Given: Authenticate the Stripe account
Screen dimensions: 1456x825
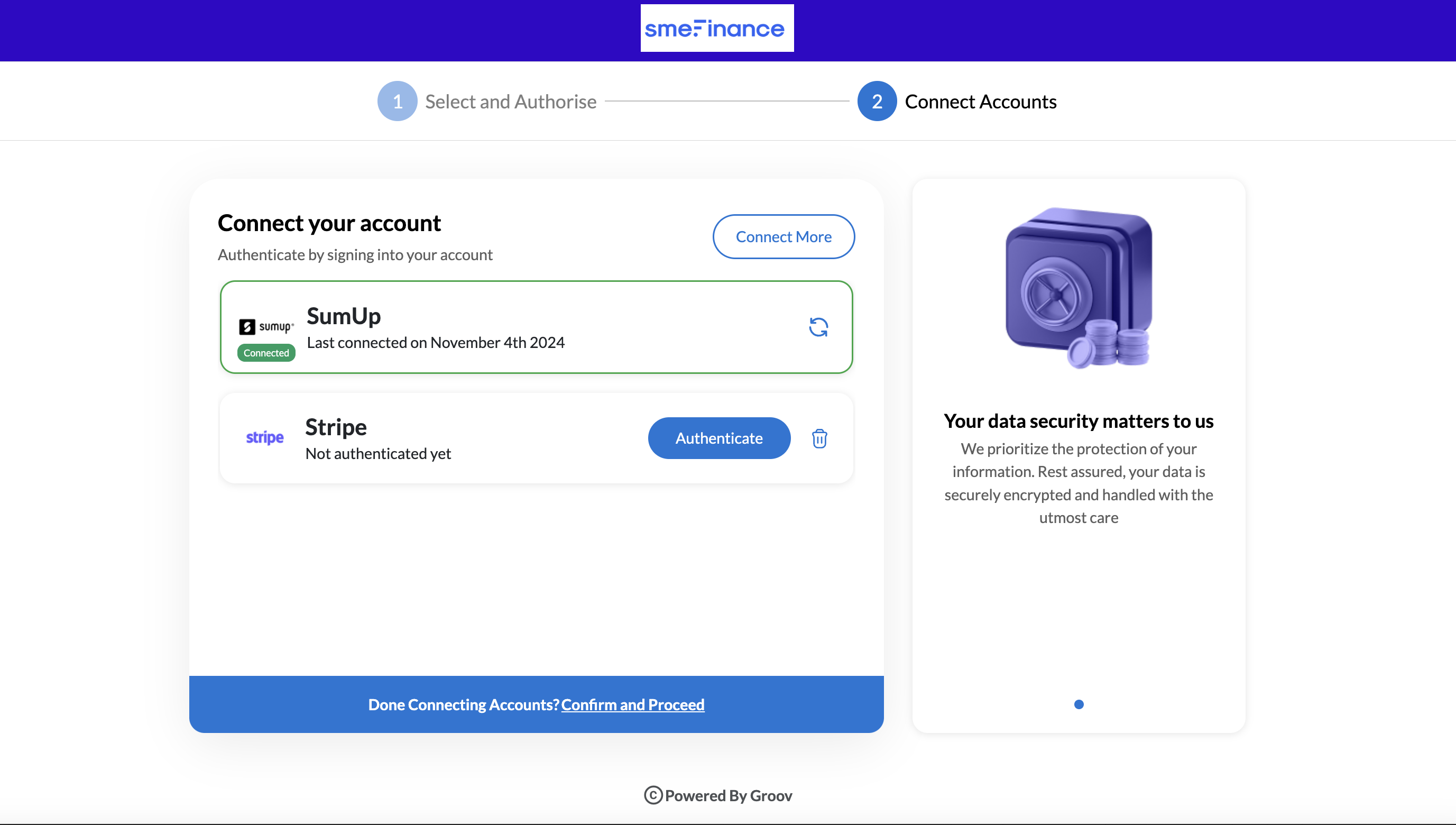Looking at the screenshot, I should tap(719, 438).
